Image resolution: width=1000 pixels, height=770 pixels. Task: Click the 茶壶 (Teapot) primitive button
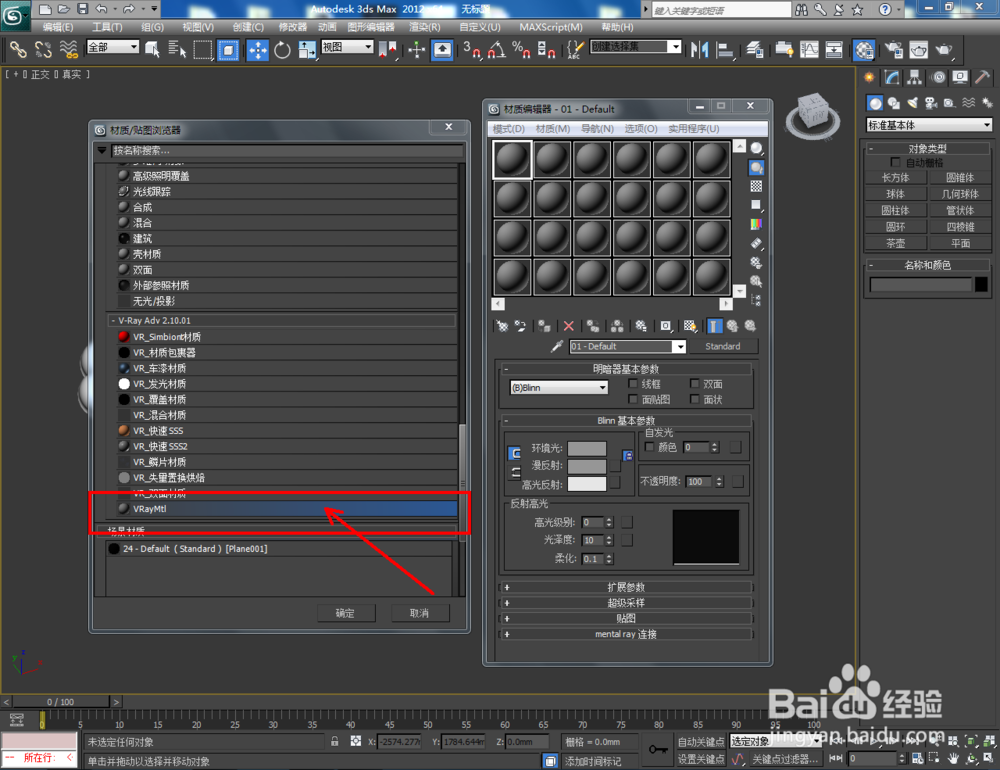(895, 244)
